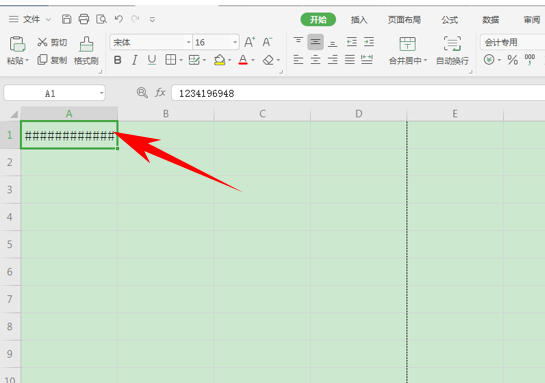This screenshot has width=545, height=383.
Task: Click the formula bar showing 1234196948
Action: (358, 93)
